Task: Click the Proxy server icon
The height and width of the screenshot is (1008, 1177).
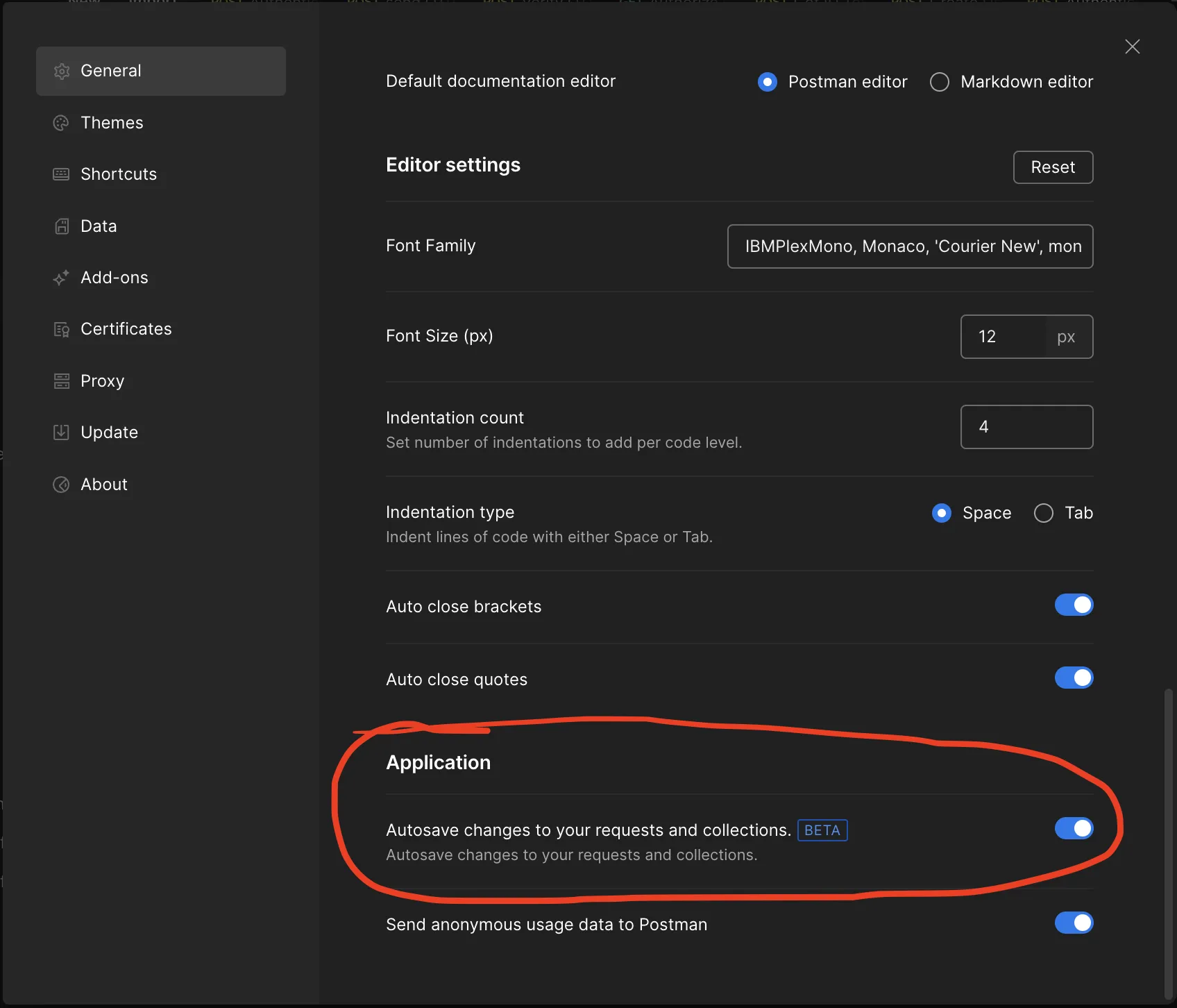Action: 62,381
